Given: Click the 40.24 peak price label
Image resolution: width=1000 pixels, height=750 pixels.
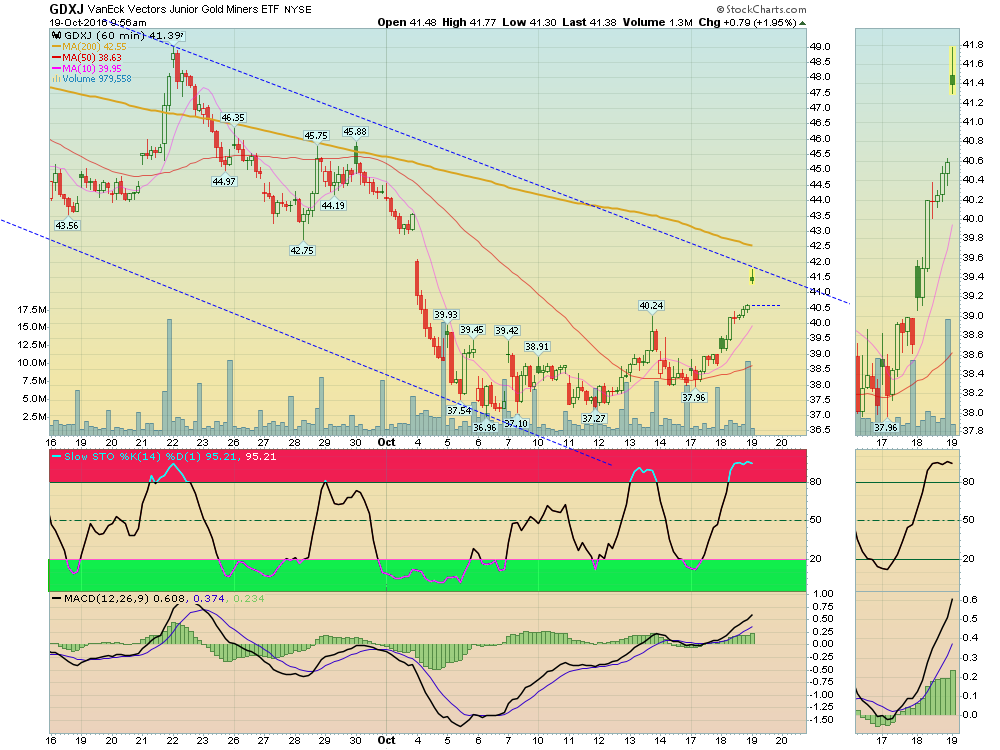Looking at the screenshot, I should (x=651, y=306).
